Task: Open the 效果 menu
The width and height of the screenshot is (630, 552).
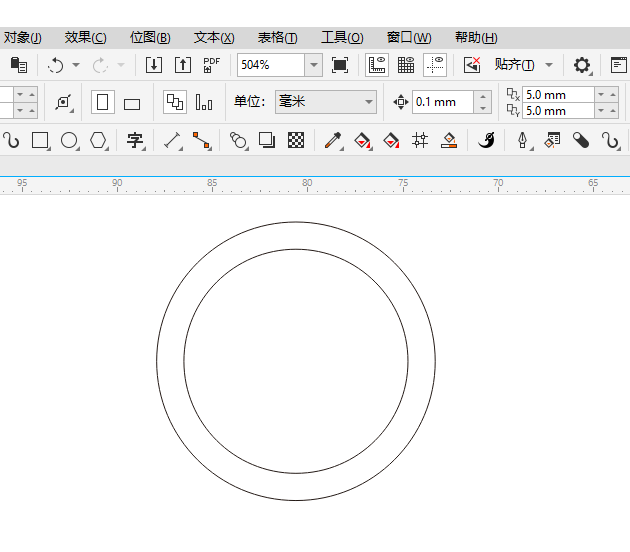Action: pyautogui.click(x=85, y=37)
